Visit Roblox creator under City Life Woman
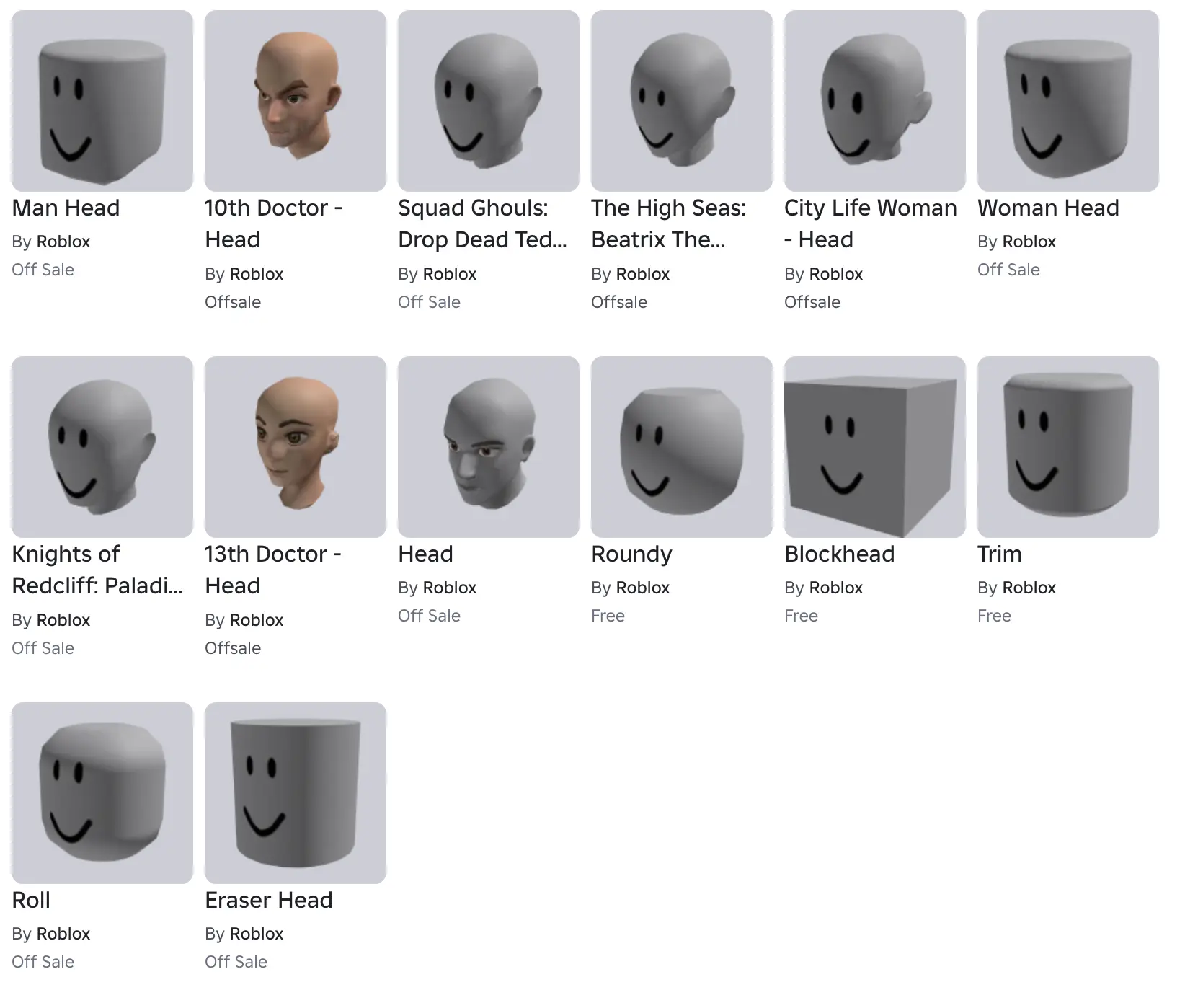 pyautogui.click(x=836, y=274)
